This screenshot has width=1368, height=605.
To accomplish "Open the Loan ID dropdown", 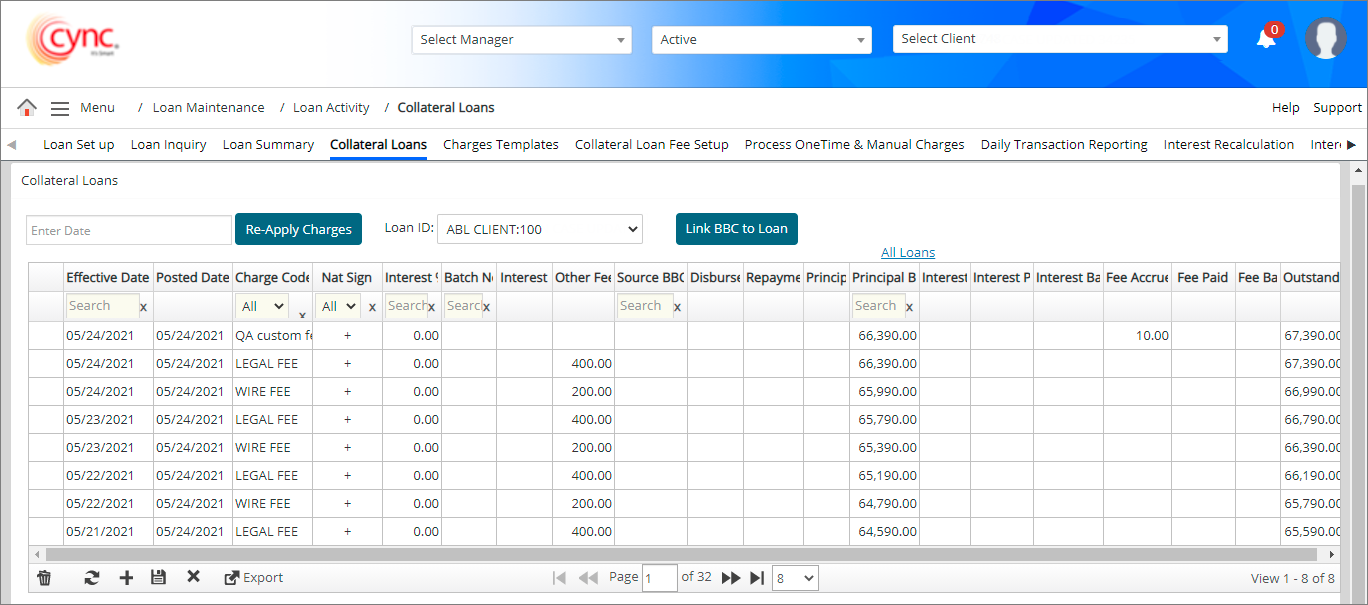I will [539, 229].
